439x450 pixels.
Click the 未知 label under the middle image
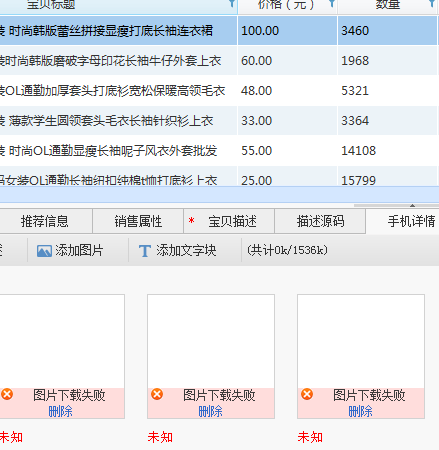[160, 437]
